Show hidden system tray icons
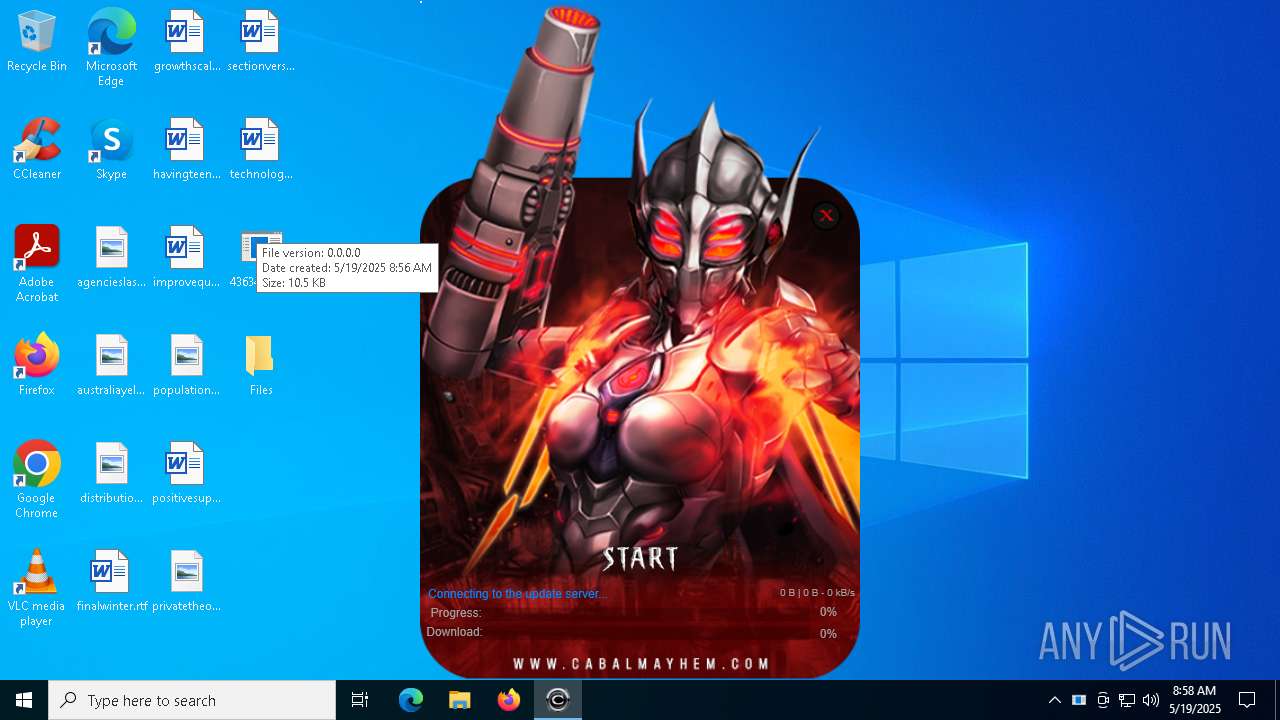The width and height of the screenshot is (1280, 720). tap(1054, 700)
